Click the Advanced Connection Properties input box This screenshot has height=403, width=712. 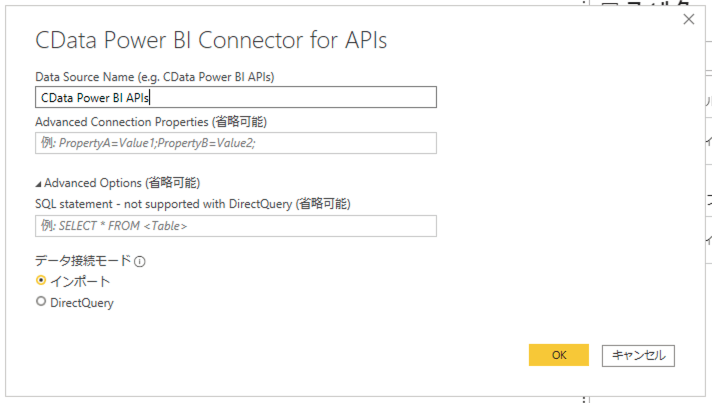tap(235, 142)
